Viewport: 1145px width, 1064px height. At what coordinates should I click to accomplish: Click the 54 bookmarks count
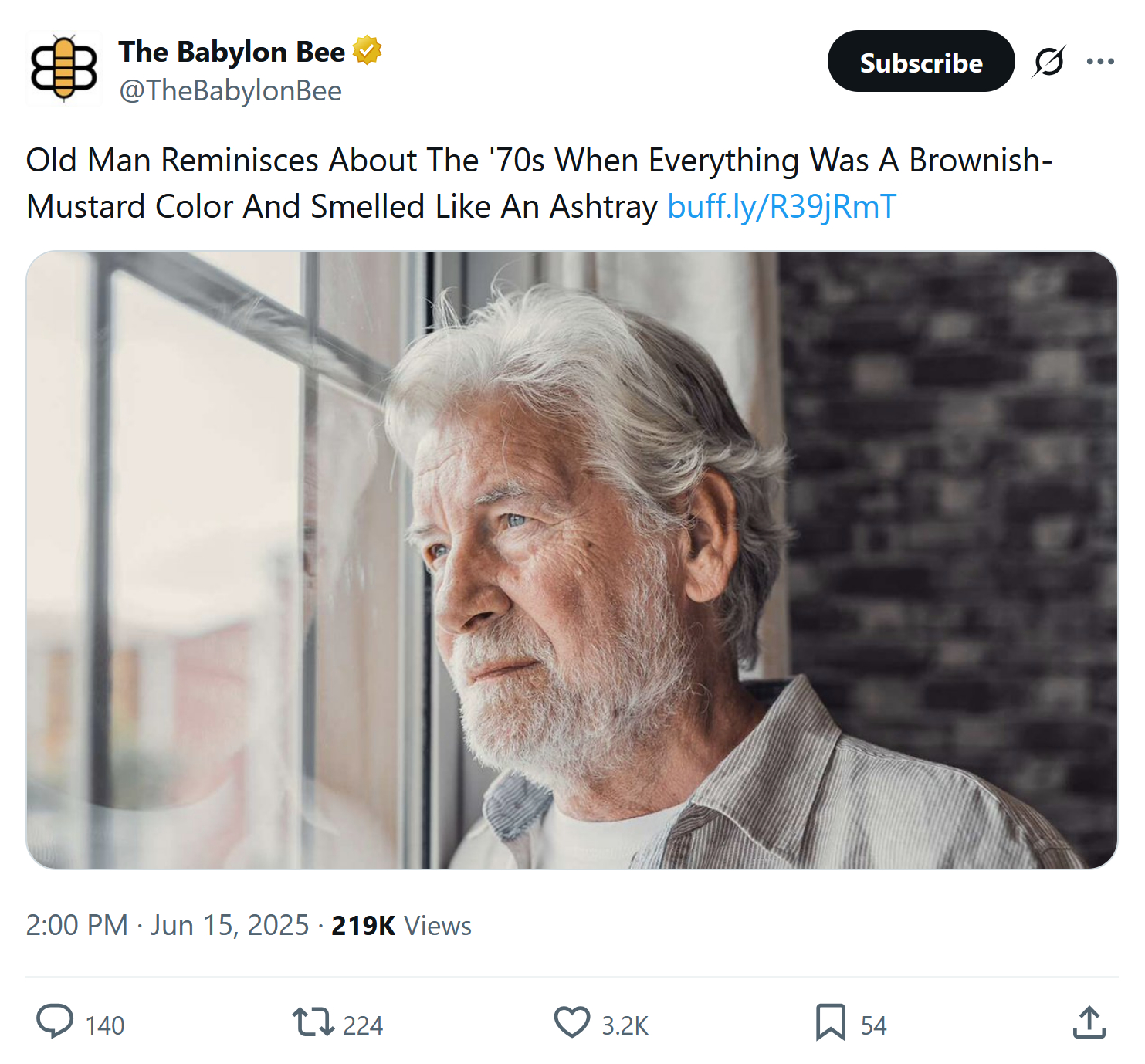click(874, 1025)
